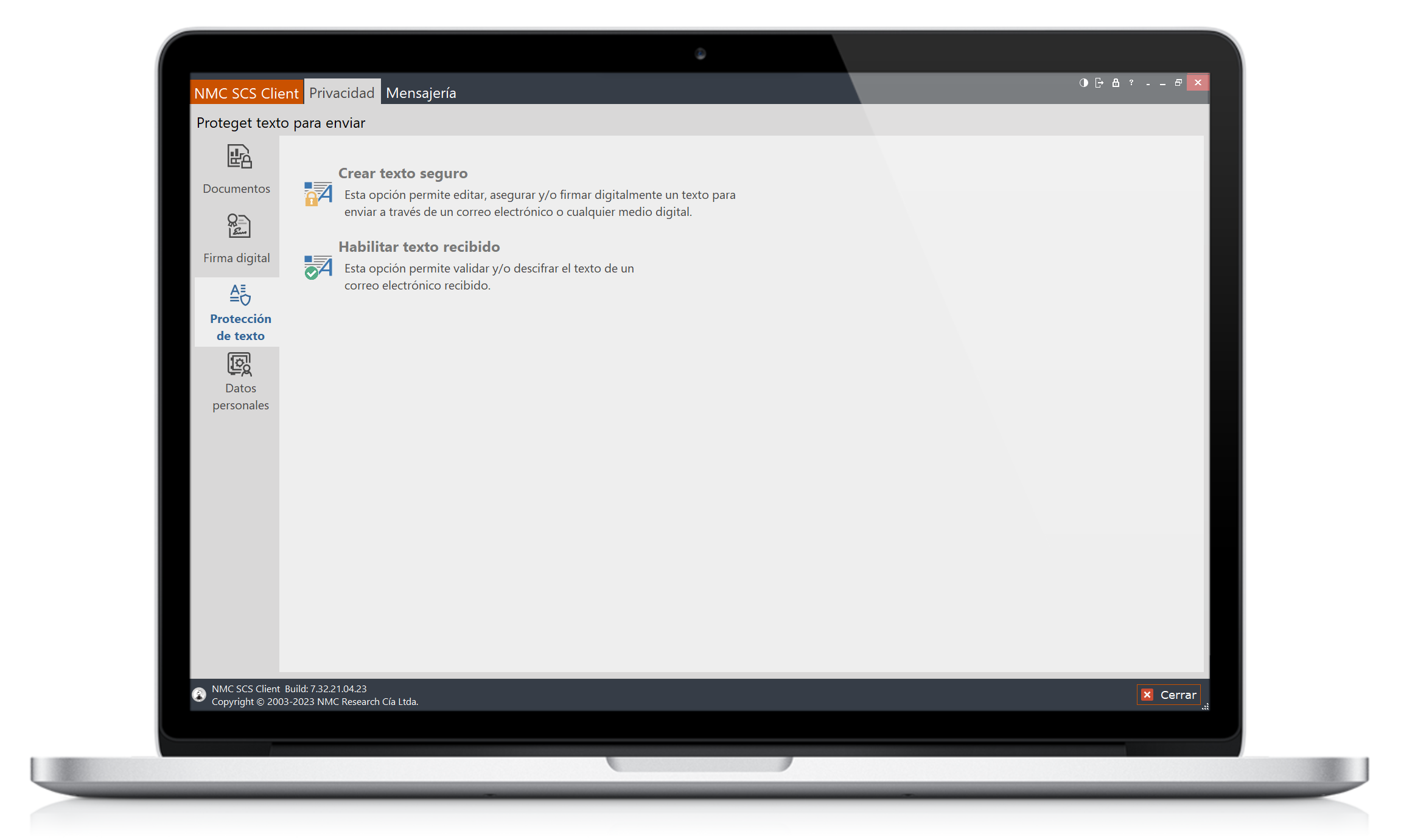Click the padlock lock-session icon
The width and height of the screenshot is (1401, 840).
(x=1116, y=83)
